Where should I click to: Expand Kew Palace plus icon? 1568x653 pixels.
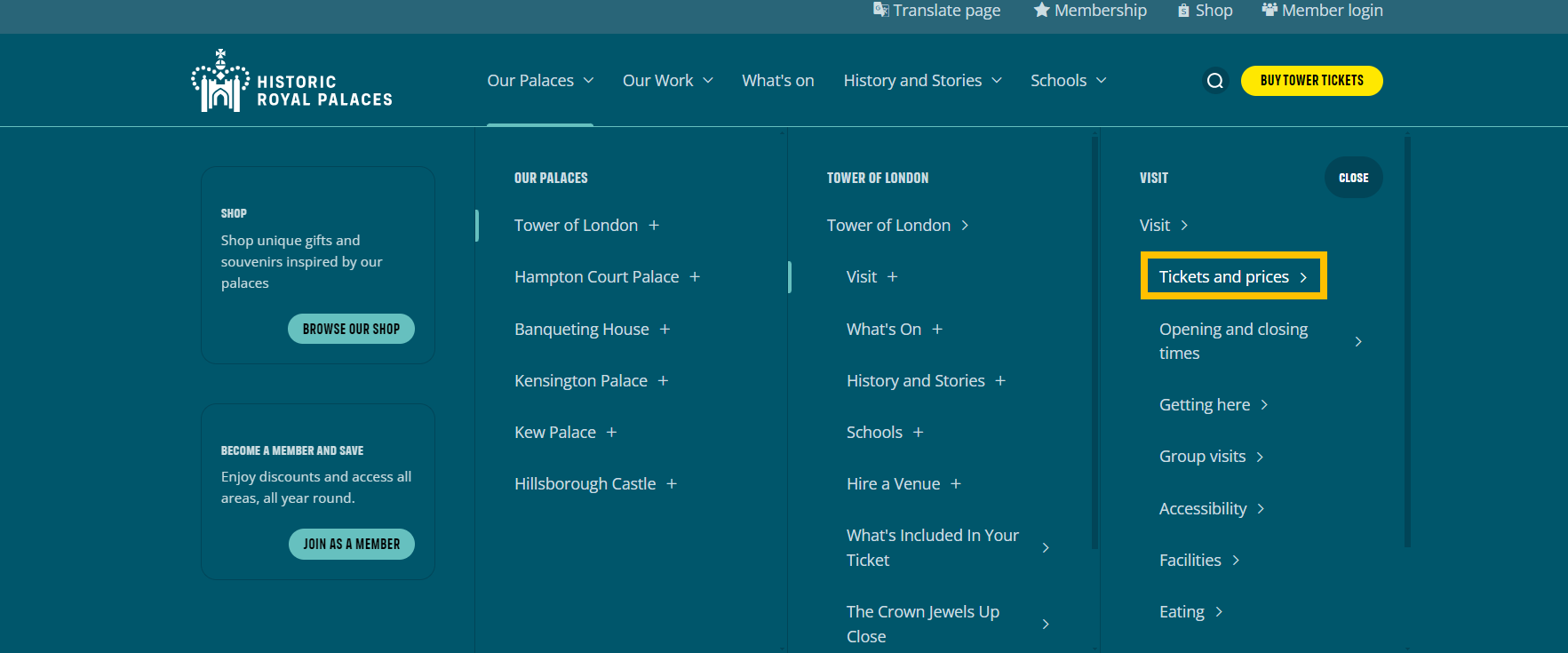point(611,433)
